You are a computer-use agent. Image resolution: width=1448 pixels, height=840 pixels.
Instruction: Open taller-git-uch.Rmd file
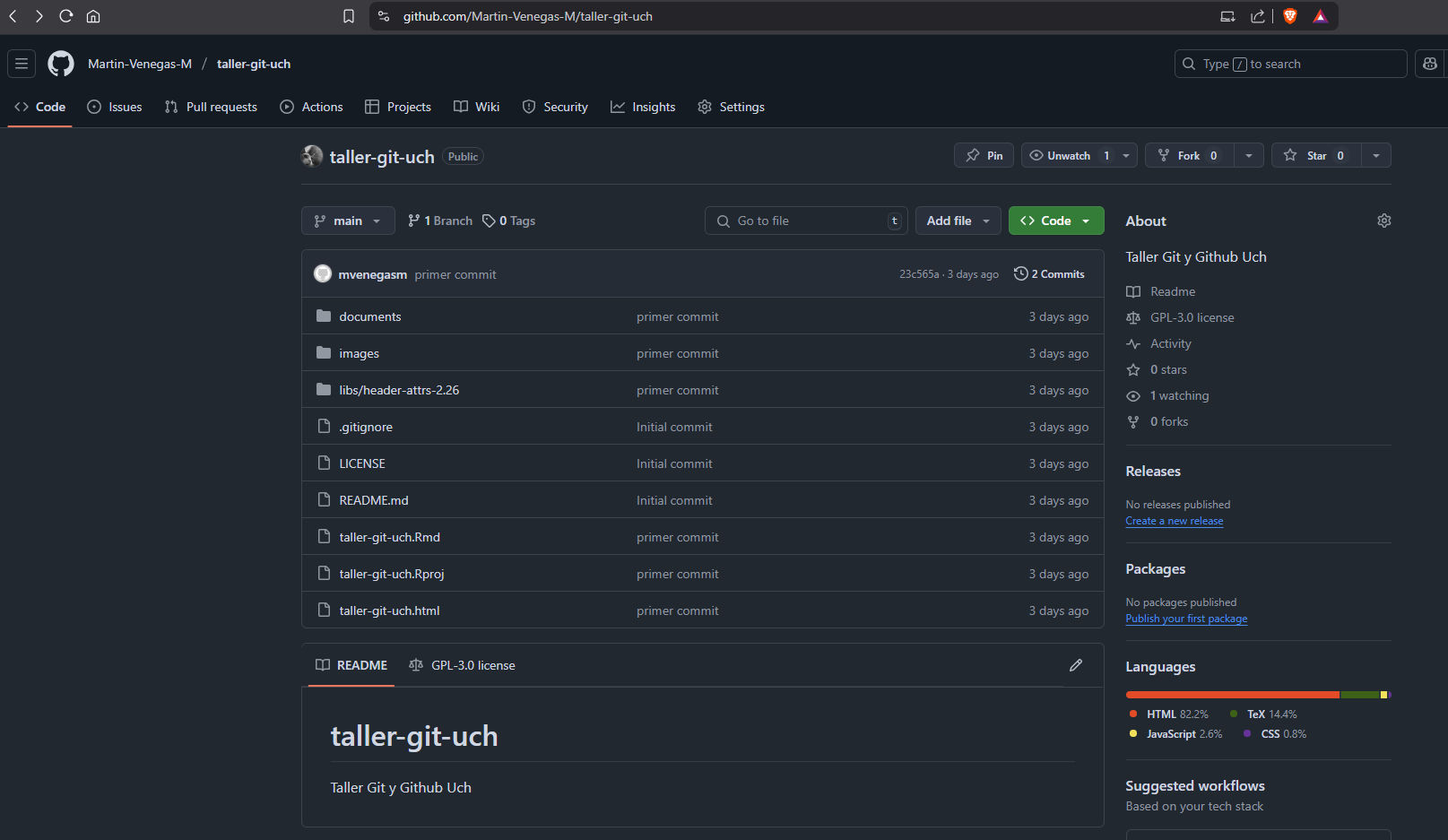(390, 537)
